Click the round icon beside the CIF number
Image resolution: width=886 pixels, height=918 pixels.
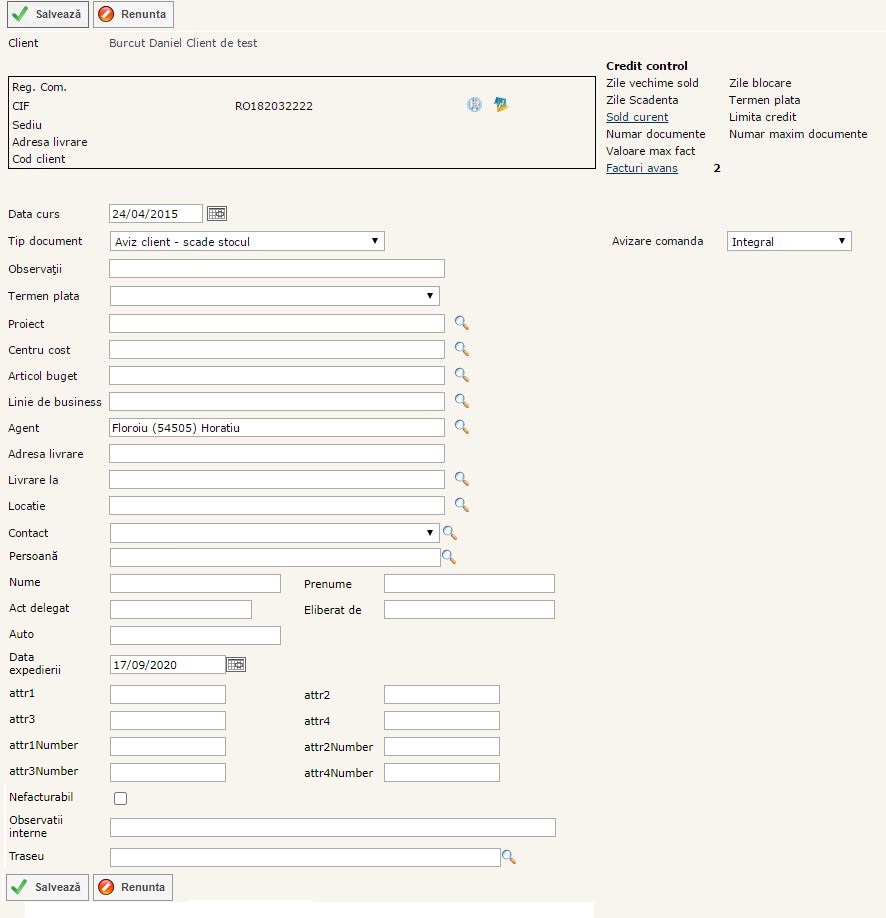[474, 105]
